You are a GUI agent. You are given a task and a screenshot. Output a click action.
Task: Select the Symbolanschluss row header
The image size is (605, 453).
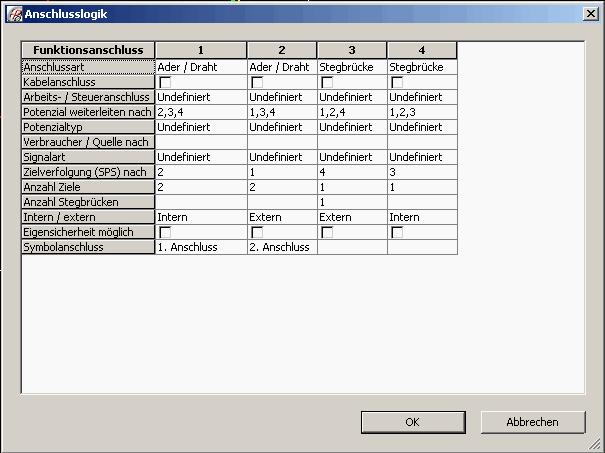(88, 247)
